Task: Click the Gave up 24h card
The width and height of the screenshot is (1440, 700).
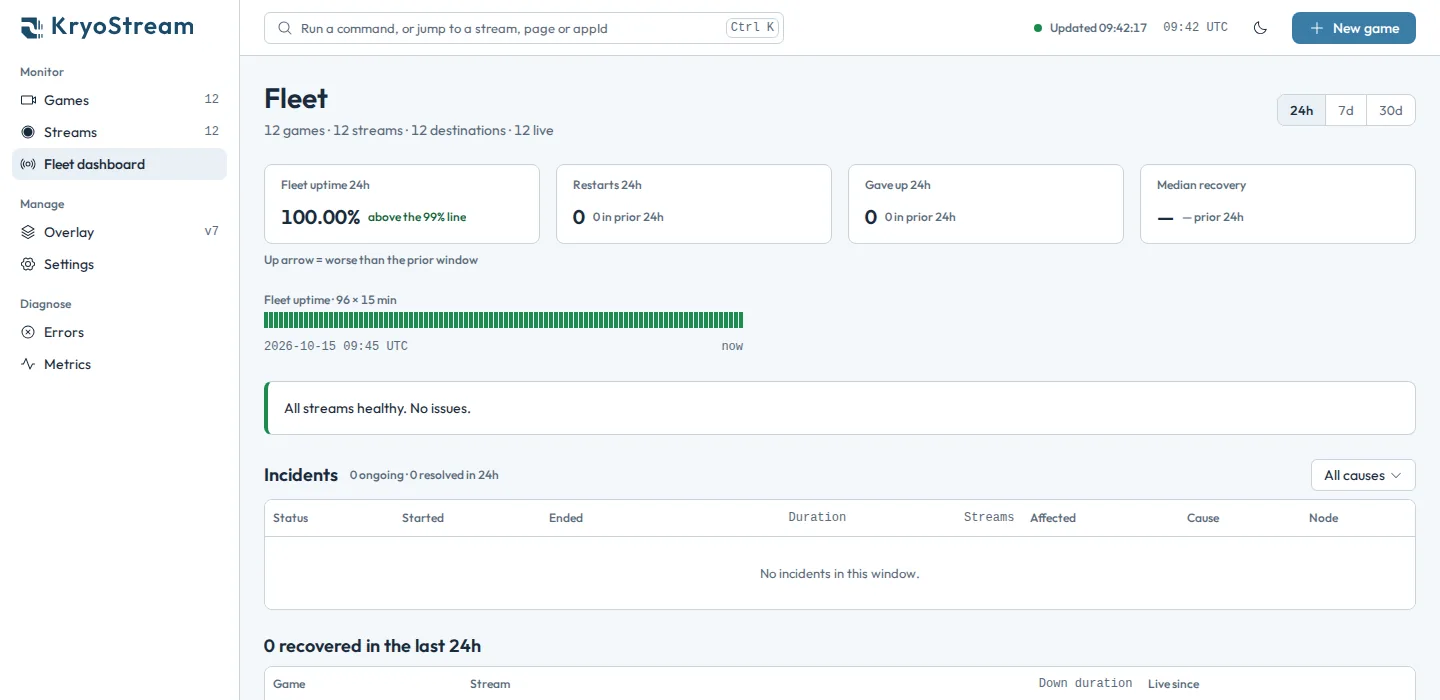Action: (986, 204)
